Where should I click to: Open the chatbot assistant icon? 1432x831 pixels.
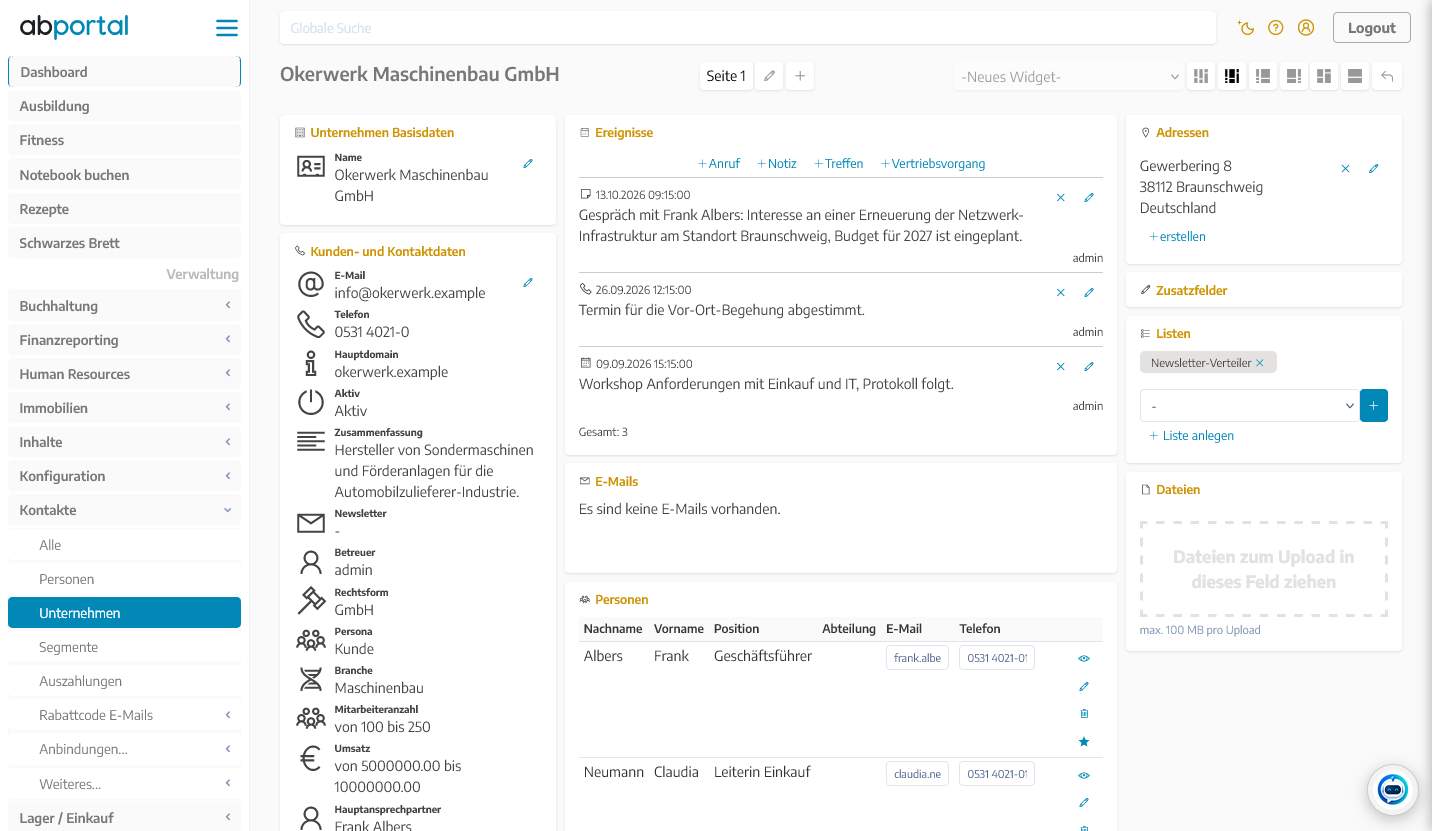1392,789
